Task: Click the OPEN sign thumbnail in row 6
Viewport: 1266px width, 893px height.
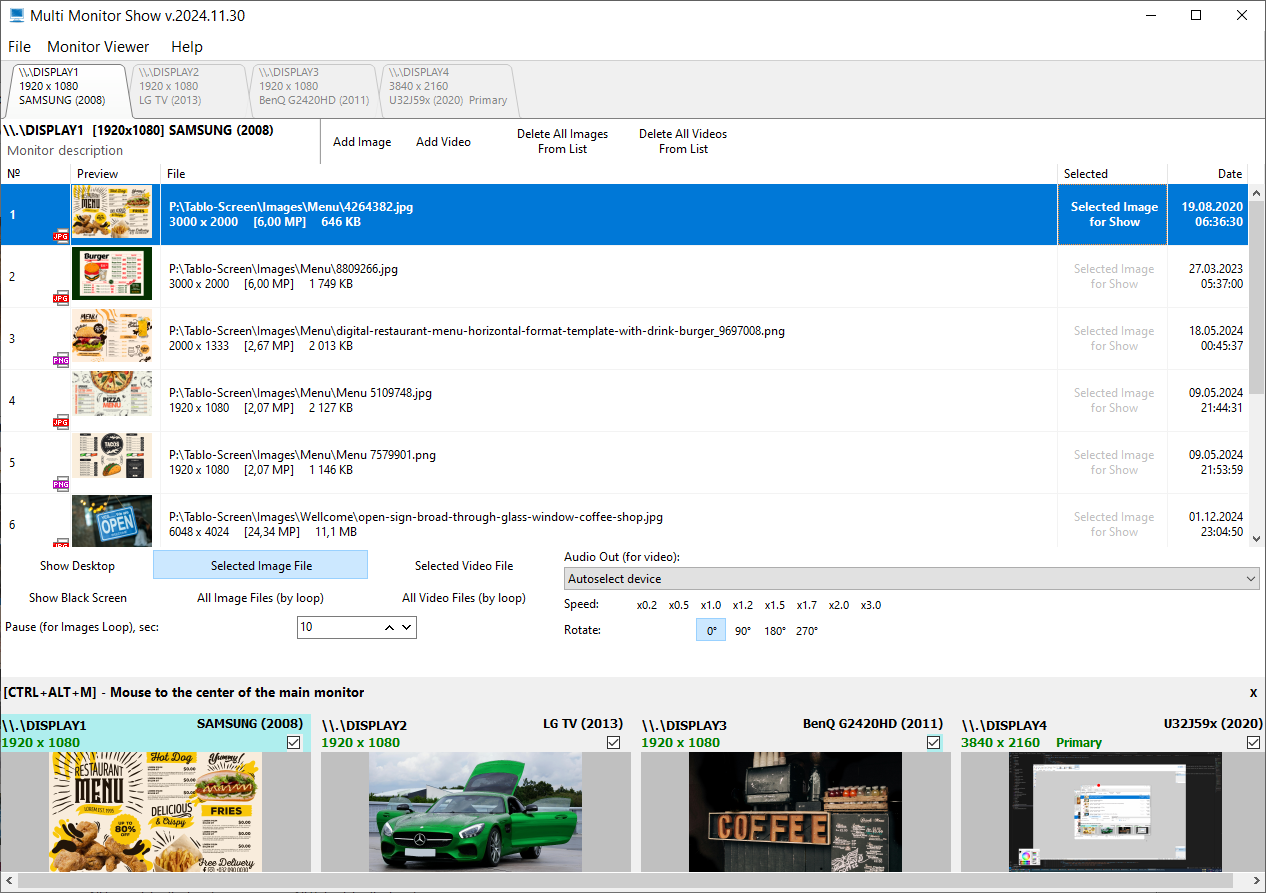Action: click(112, 521)
